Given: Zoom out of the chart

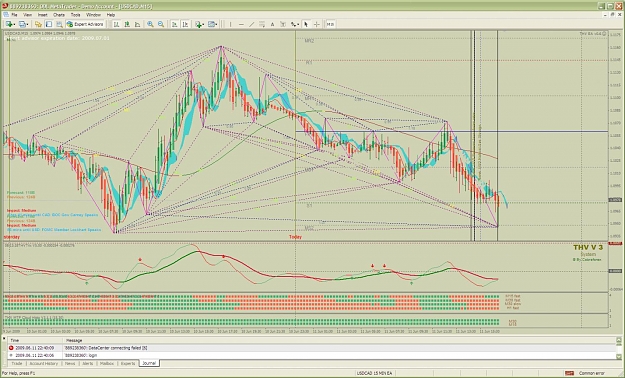Looking at the screenshot, I should click(161, 24).
